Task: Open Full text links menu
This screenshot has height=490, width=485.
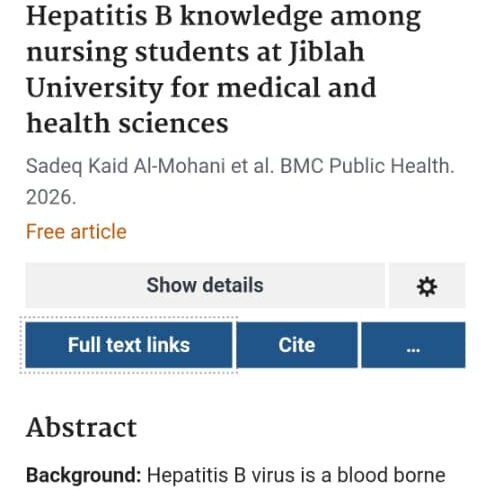Action: (129, 345)
